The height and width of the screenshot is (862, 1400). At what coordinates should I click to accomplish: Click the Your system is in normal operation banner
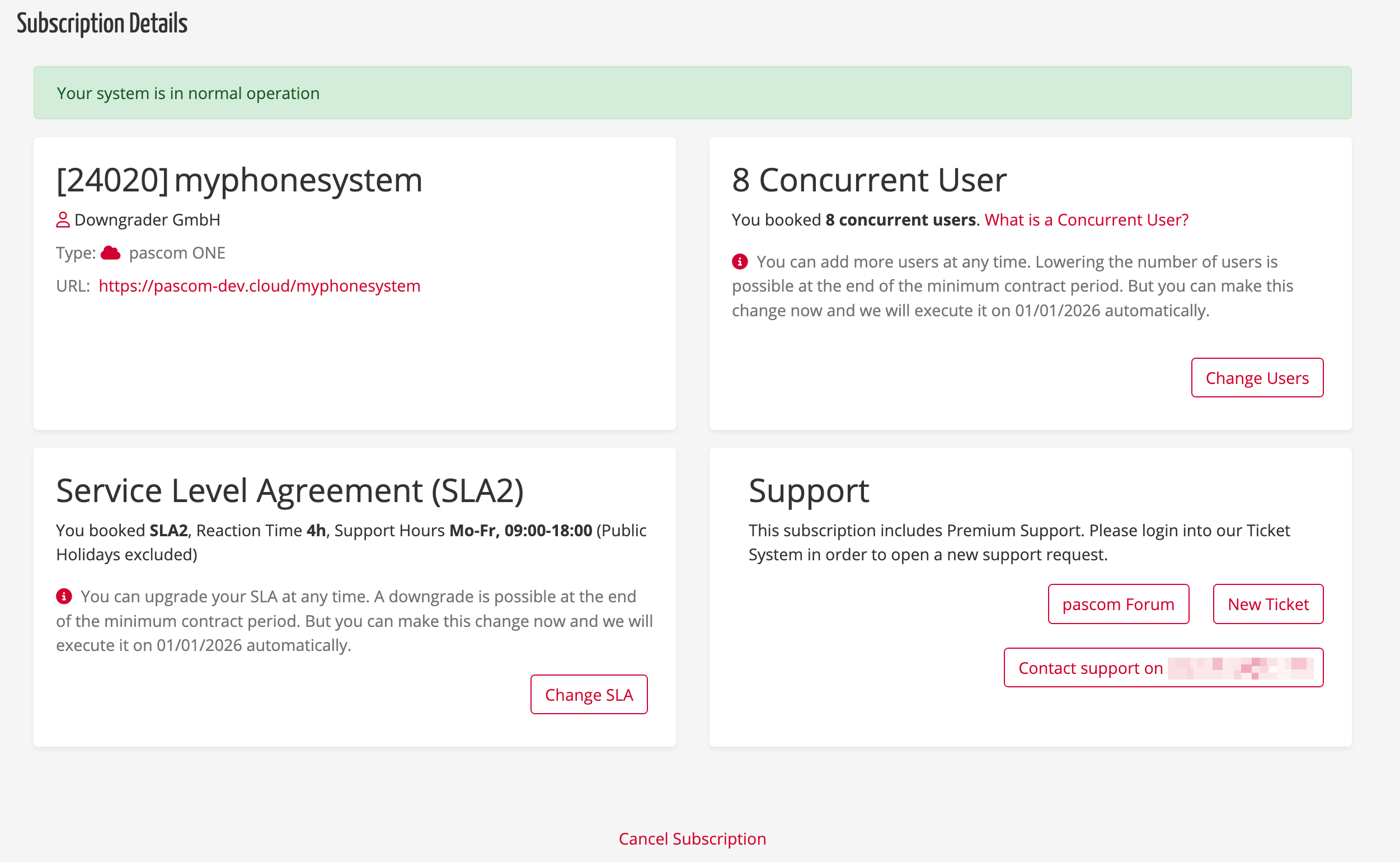[692, 93]
